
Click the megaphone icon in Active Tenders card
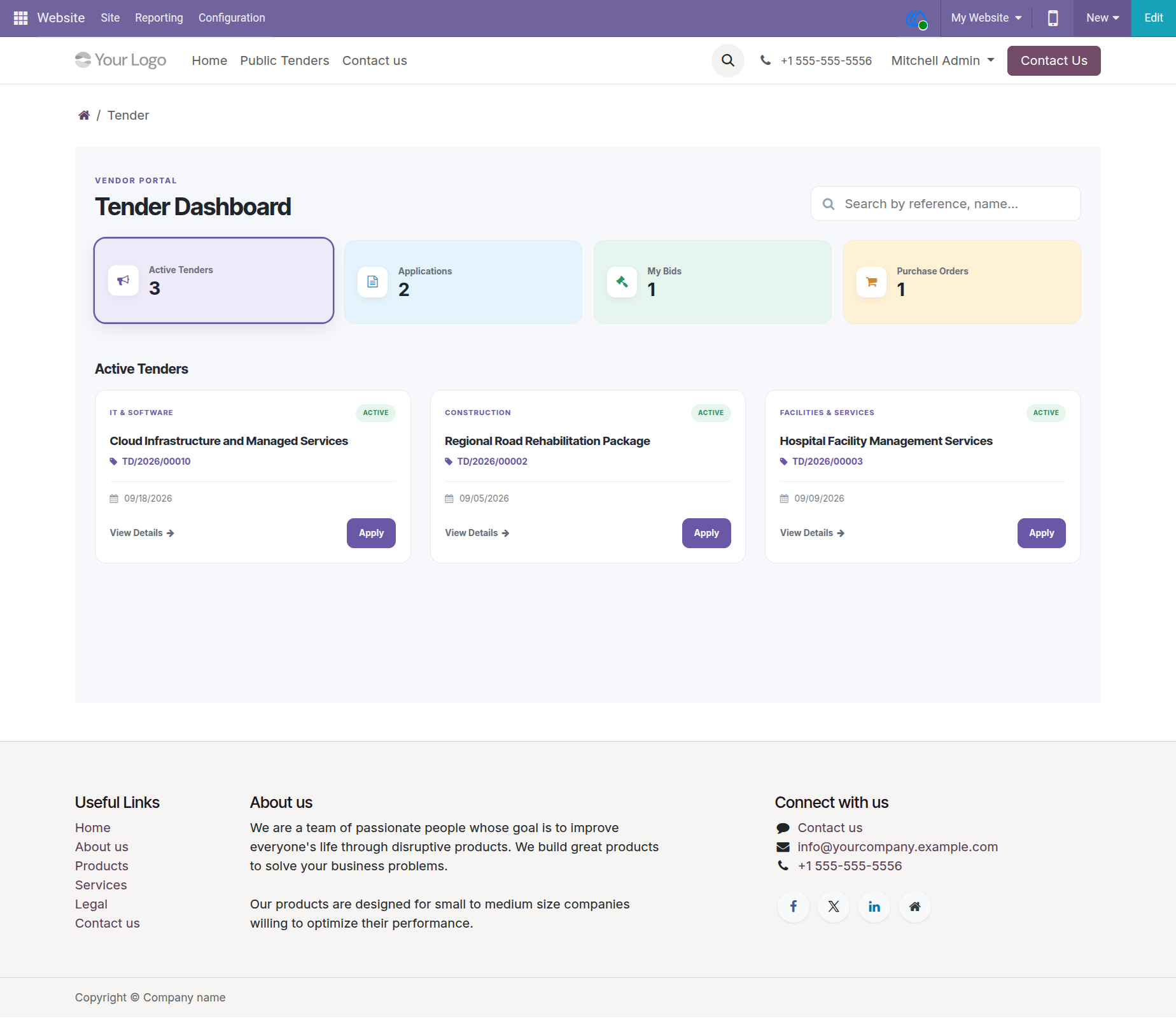[123, 280]
